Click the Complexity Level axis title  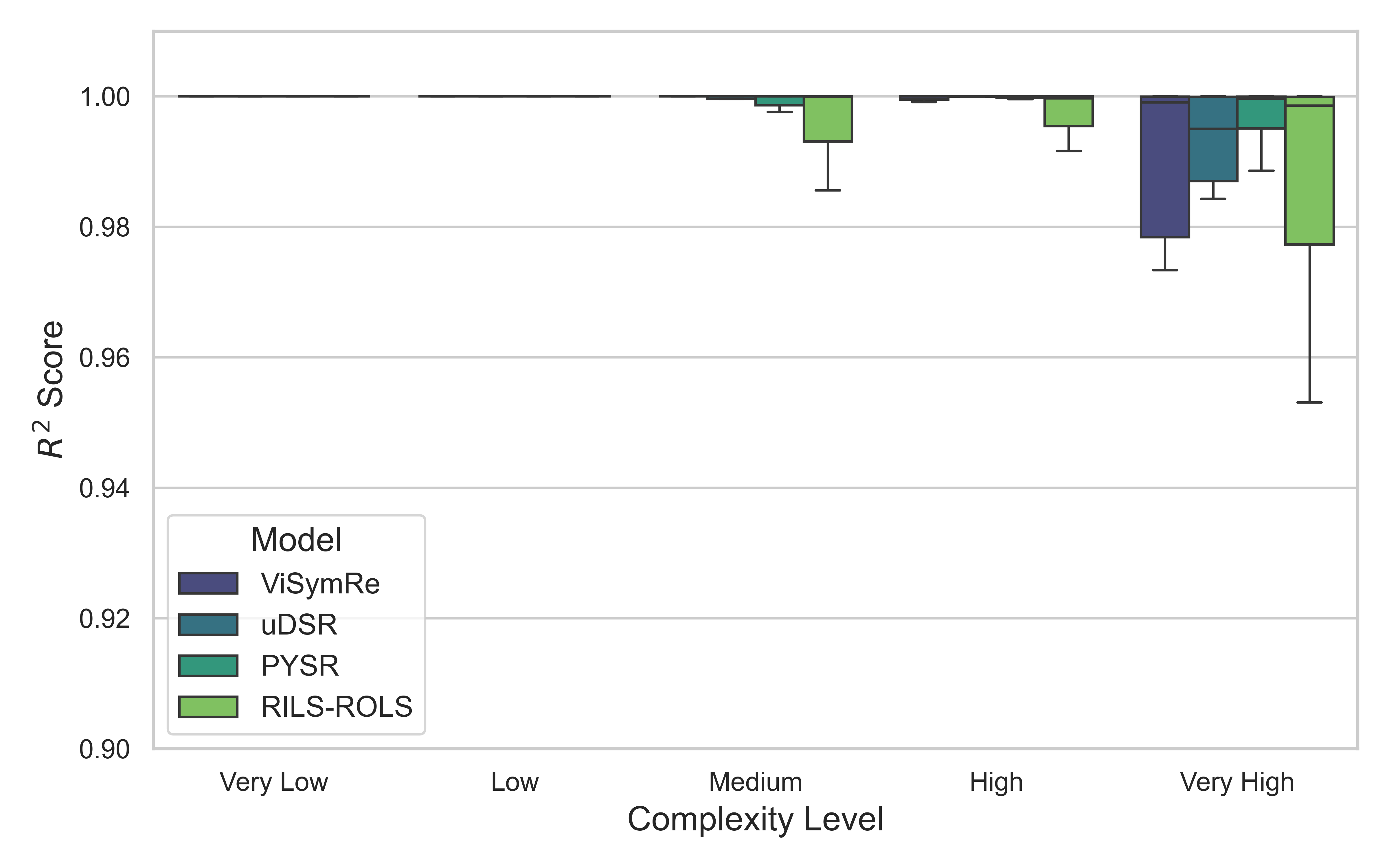(x=755, y=819)
